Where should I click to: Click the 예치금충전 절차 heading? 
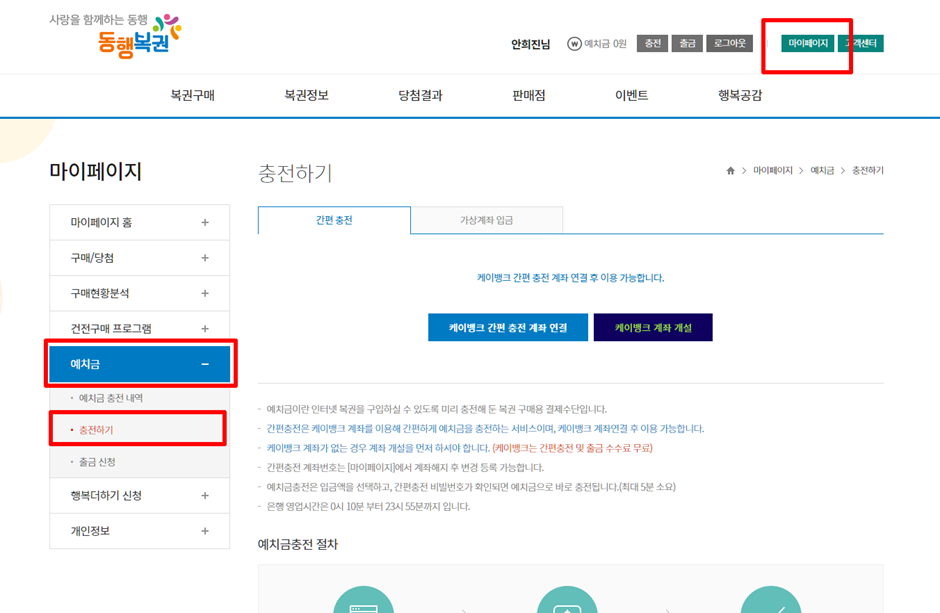click(298, 544)
